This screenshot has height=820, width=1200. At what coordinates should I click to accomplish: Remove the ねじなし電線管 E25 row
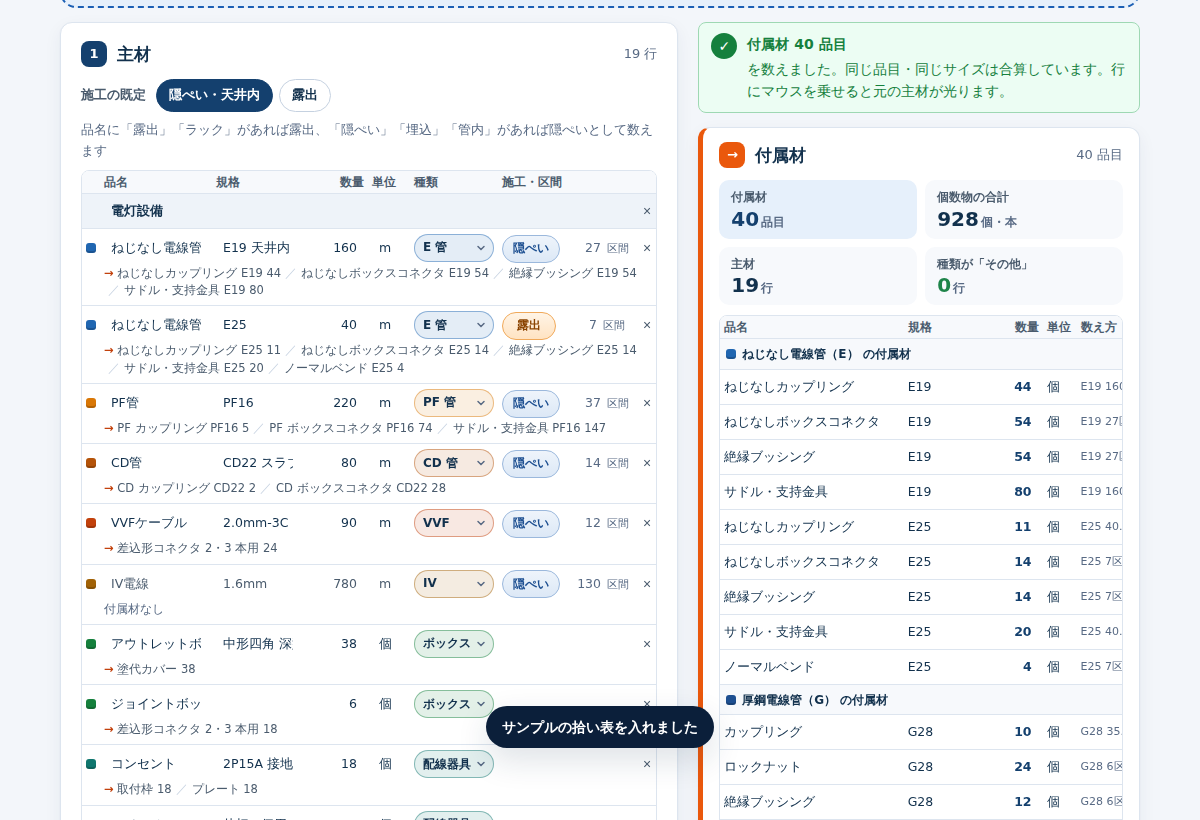647,325
